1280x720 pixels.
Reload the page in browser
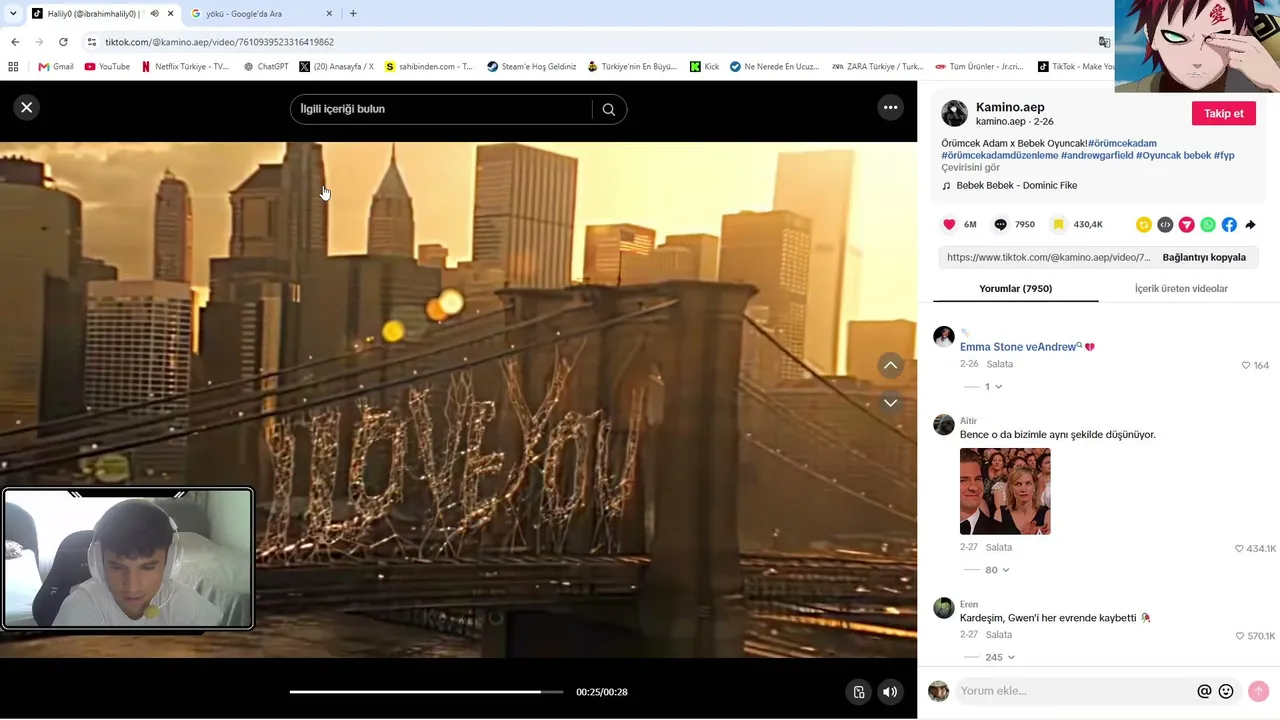[x=63, y=42]
